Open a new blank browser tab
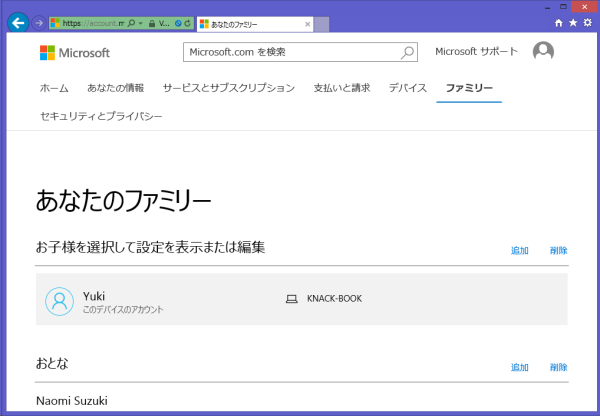The height and width of the screenshot is (416, 600). [x=321, y=24]
